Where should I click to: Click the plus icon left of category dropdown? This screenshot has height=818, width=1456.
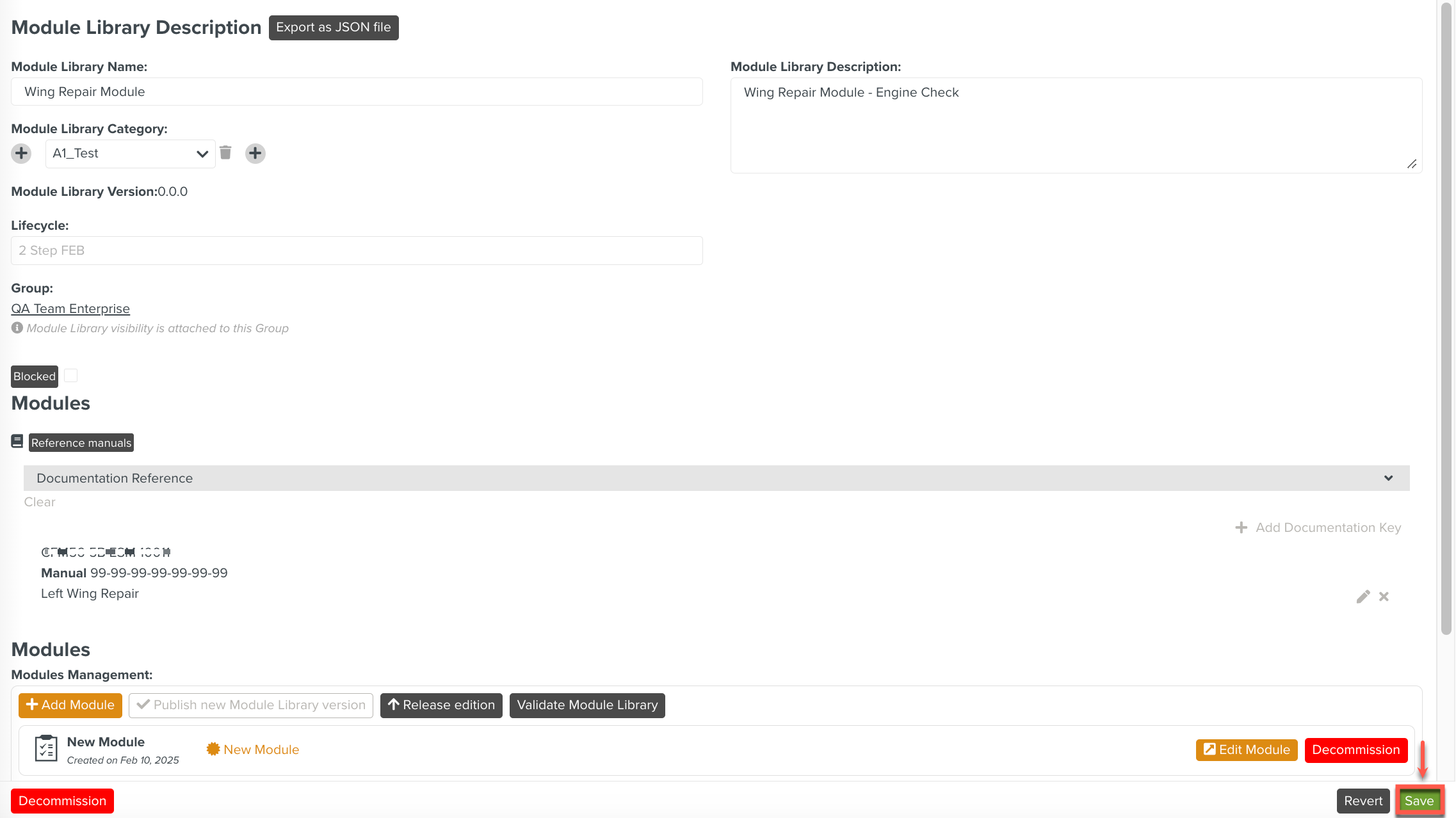click(x=21, y=154)
